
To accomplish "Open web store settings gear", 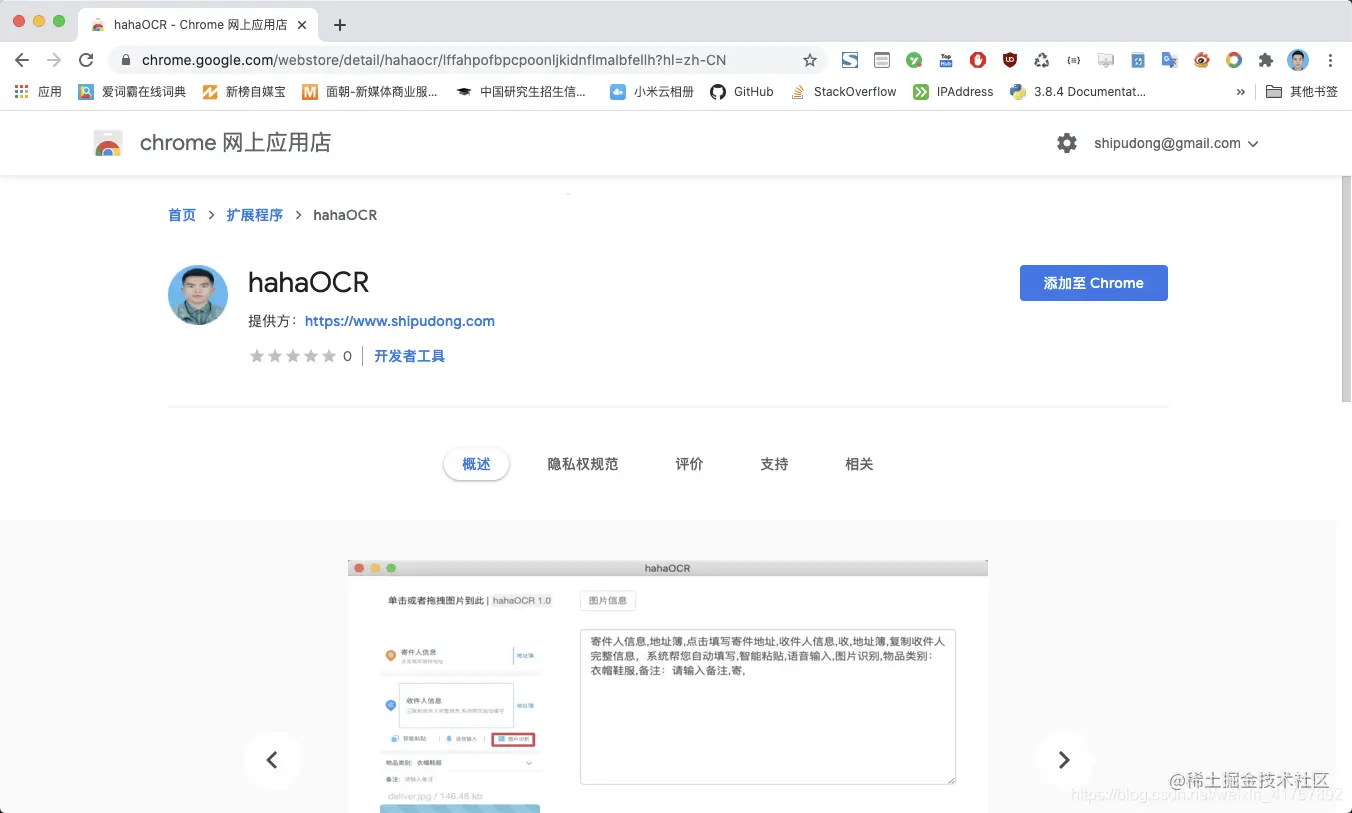I will 1067,143.
